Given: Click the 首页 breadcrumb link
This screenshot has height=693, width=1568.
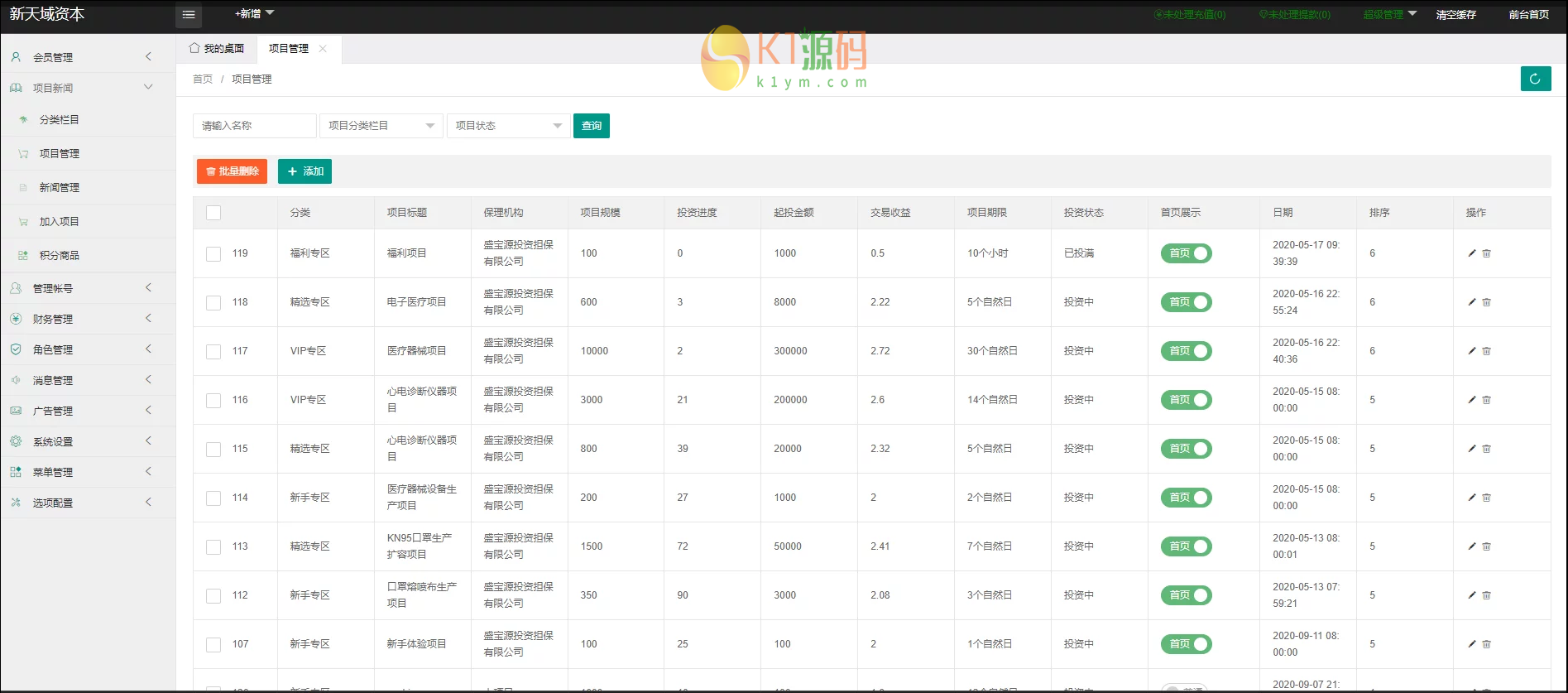Looking at the screenshot, I should 203,79.
